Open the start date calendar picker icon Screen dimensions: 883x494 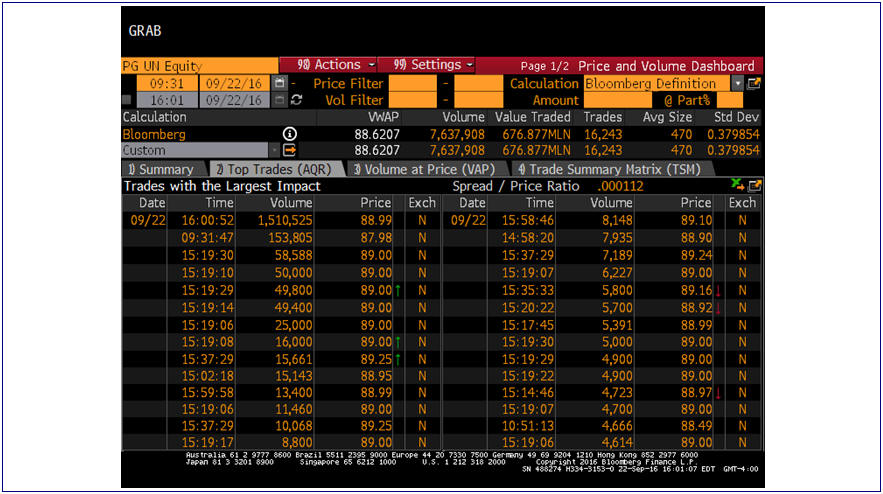pos(280,84)
